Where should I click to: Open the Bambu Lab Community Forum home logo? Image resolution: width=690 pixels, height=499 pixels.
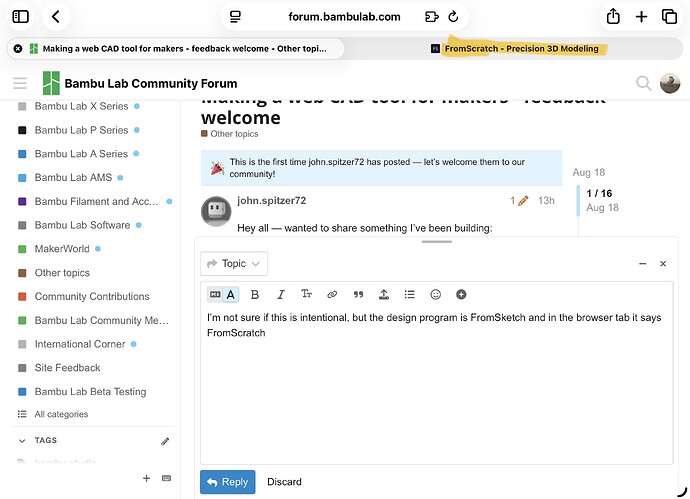(x=140, y=83)
